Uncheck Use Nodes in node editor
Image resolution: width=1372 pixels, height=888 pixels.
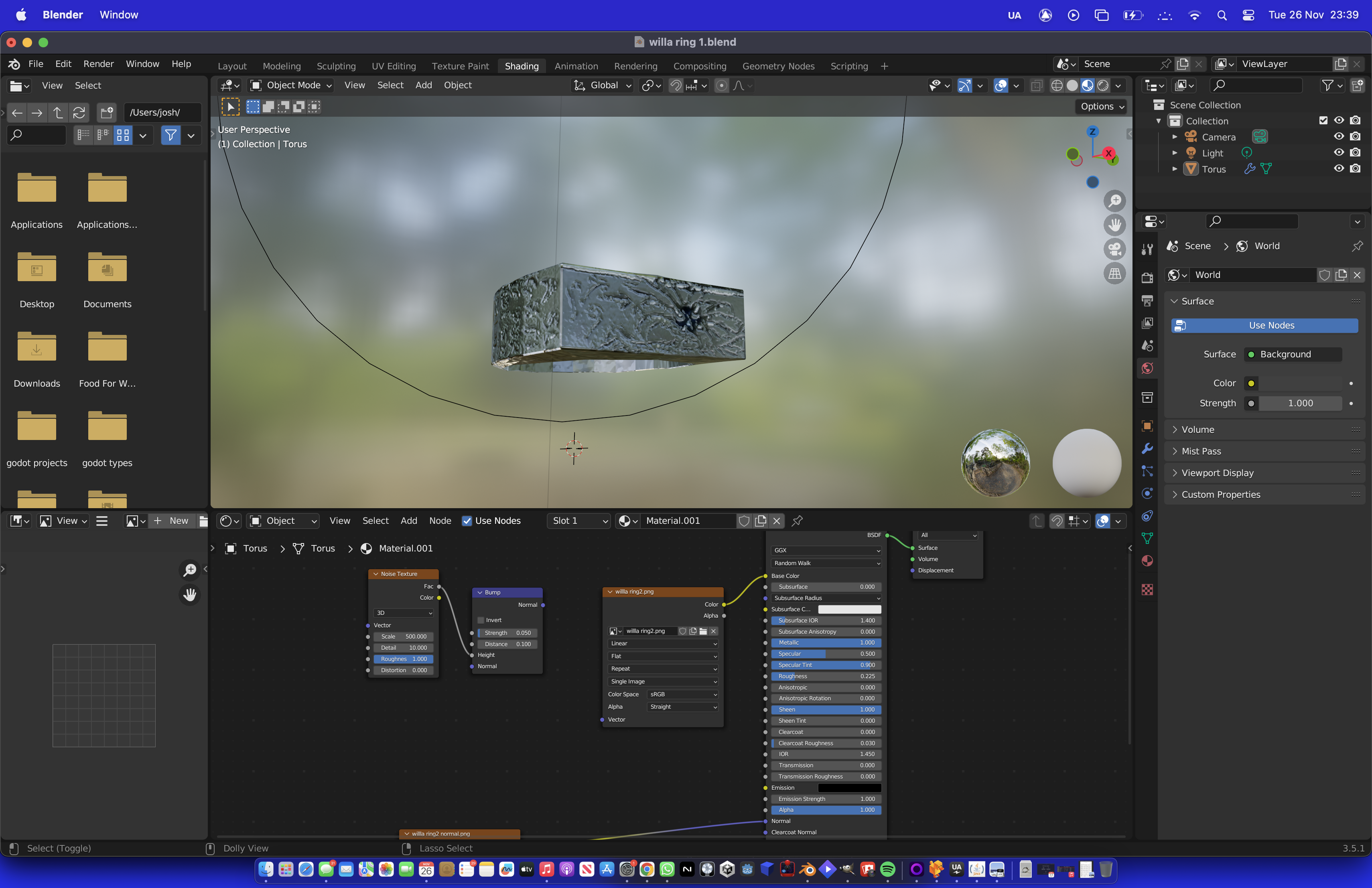pyautogui.click(x=467, y=521)
